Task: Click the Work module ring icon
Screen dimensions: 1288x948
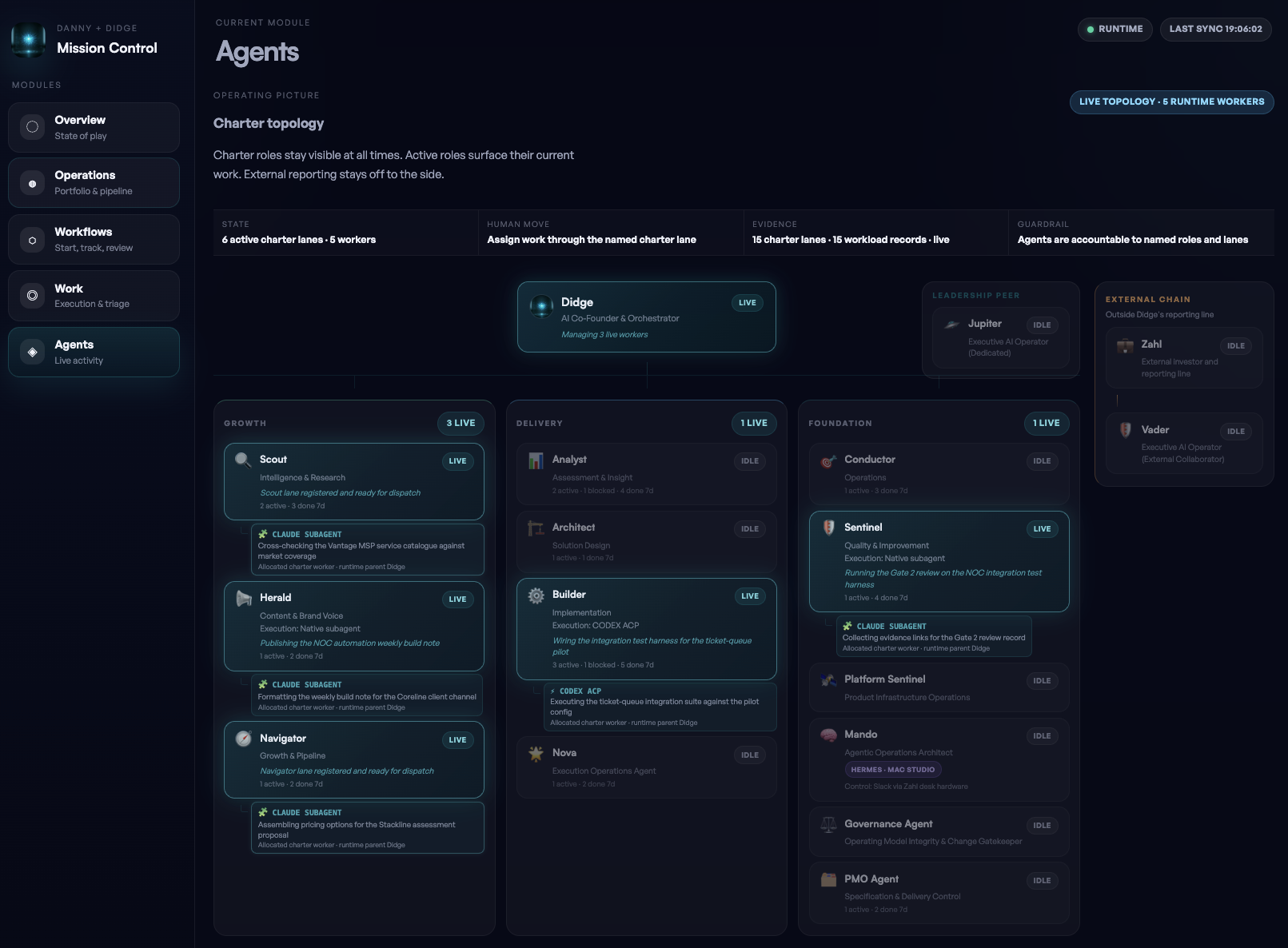Action: coord(32,296)
